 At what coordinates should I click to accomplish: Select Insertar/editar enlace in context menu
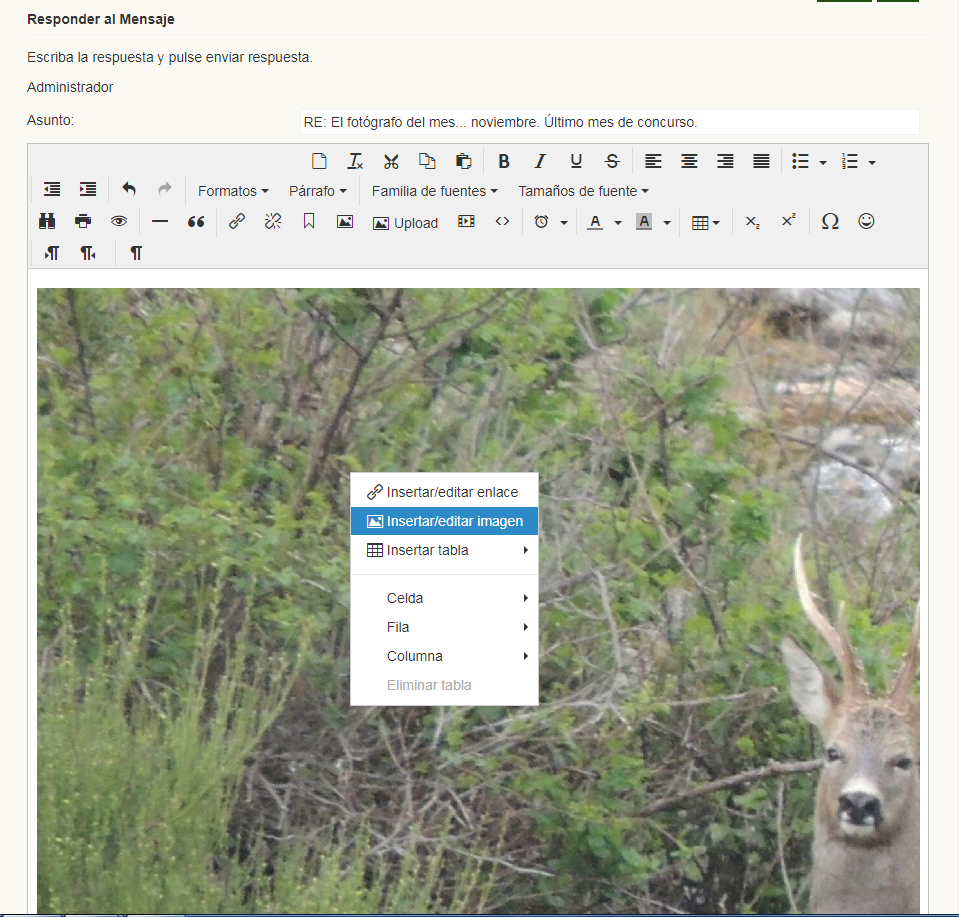pyautogui.click(x=444, y=492)
